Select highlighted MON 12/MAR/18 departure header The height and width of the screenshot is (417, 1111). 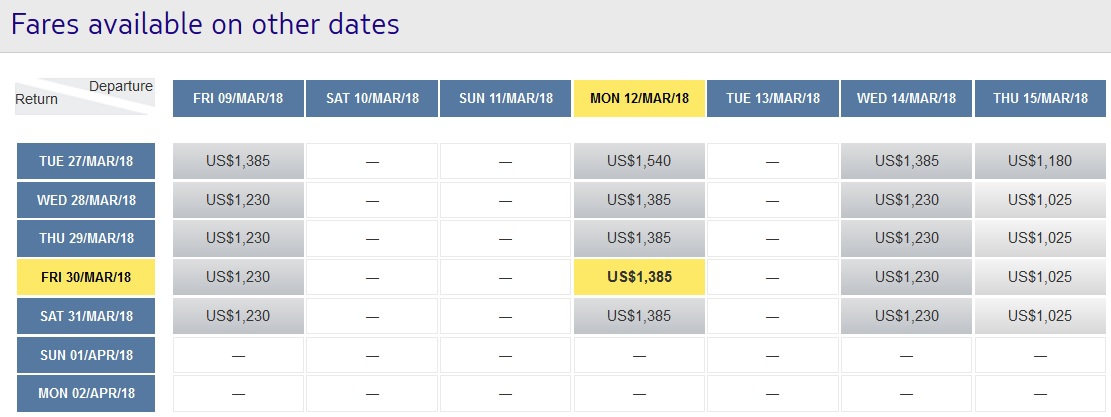[x=639, y=98]
